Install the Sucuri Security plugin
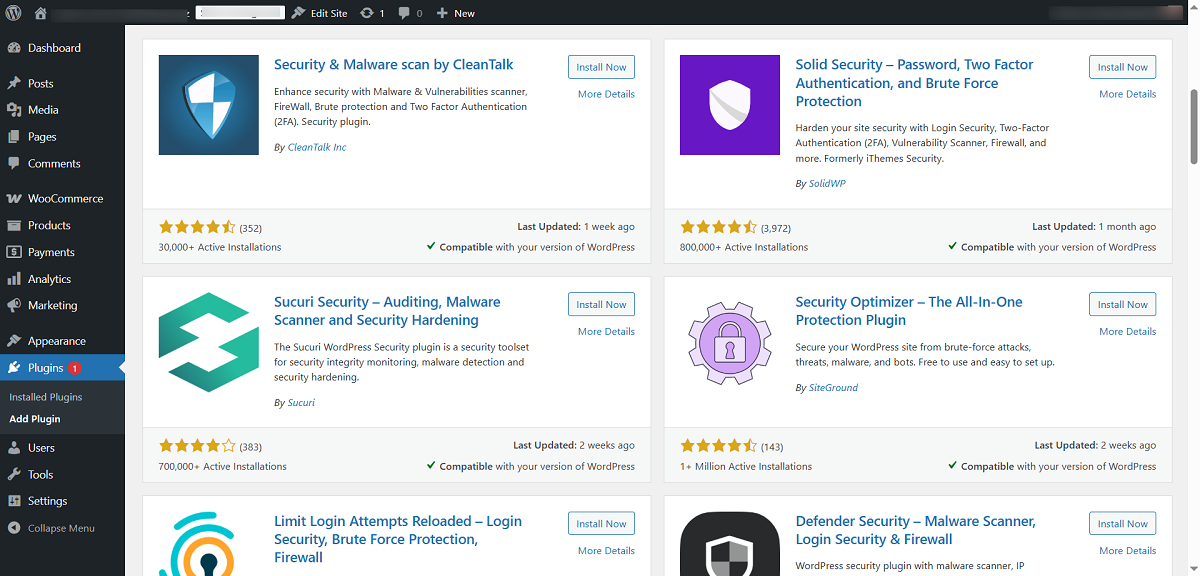 click(601, 304)
